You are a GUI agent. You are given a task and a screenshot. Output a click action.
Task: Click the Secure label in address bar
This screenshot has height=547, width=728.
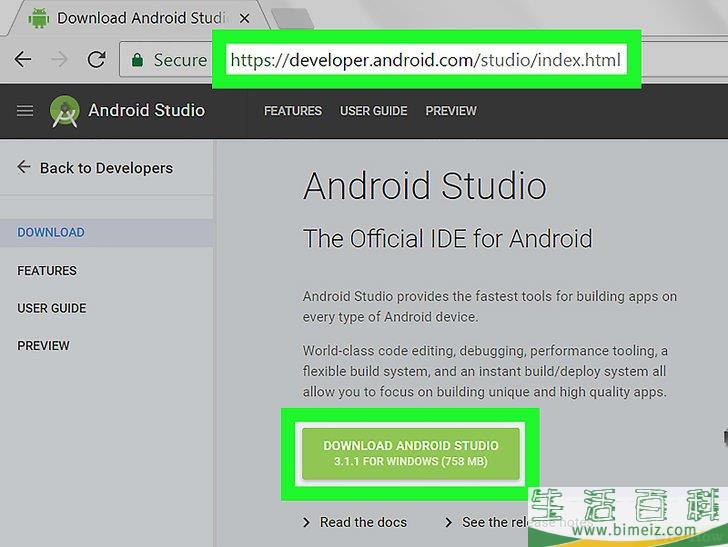pos(180,60)
